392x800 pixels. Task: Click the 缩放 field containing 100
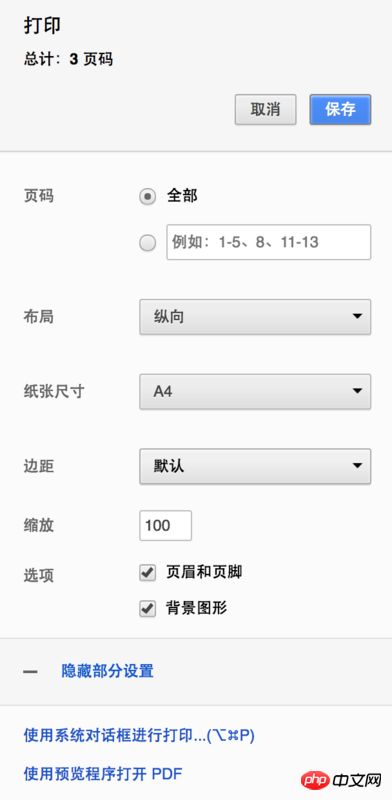click(x=165, y=526)
